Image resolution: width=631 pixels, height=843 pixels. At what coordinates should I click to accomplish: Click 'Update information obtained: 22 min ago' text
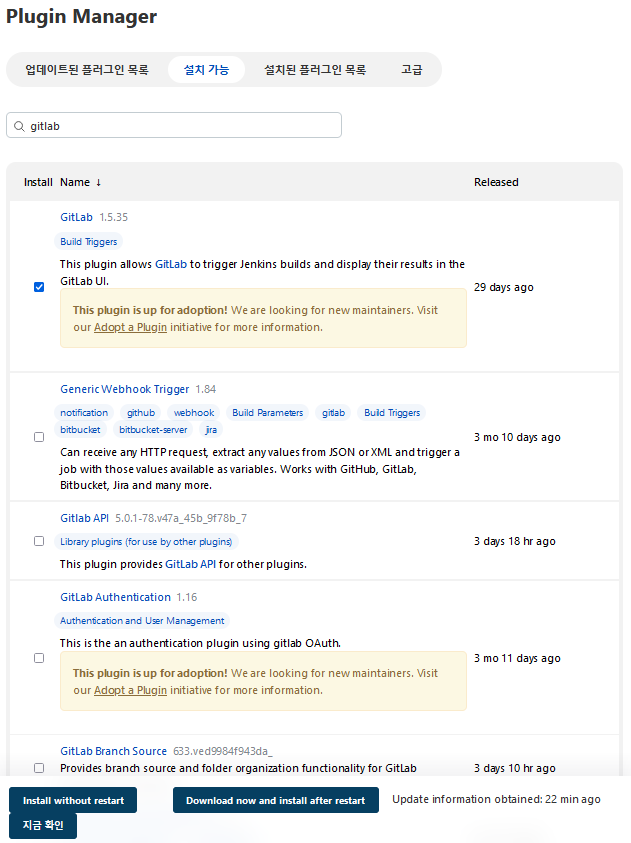[496, 799]
